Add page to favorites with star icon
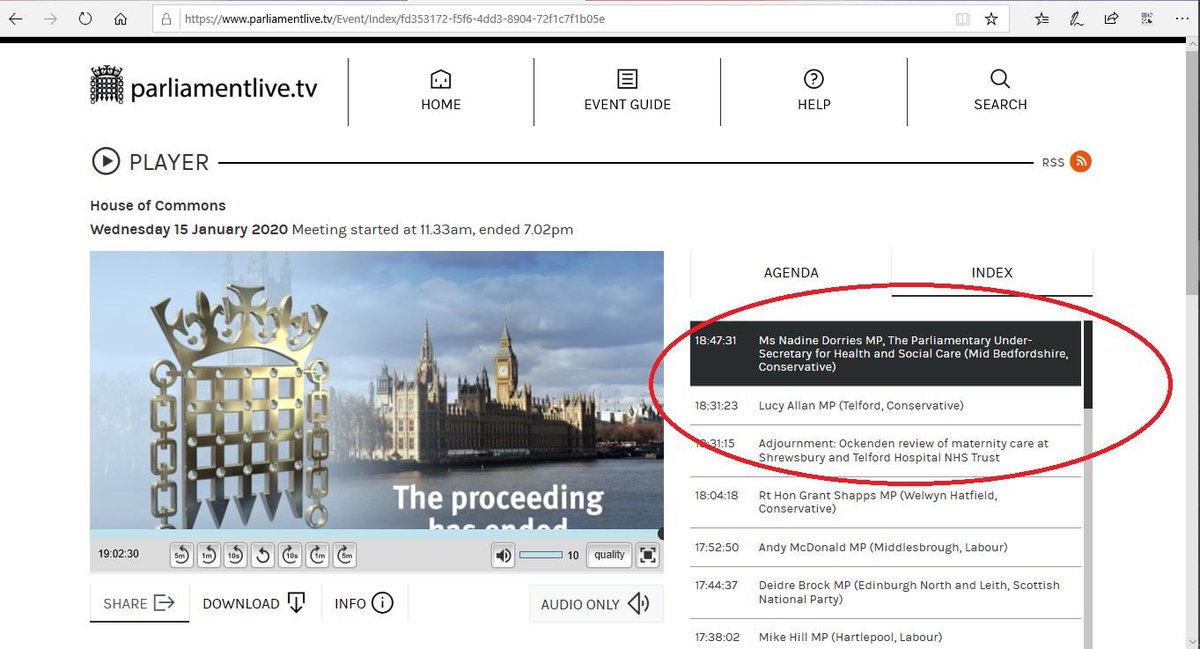Screen dimensions: 1200x649 (991, 18)
